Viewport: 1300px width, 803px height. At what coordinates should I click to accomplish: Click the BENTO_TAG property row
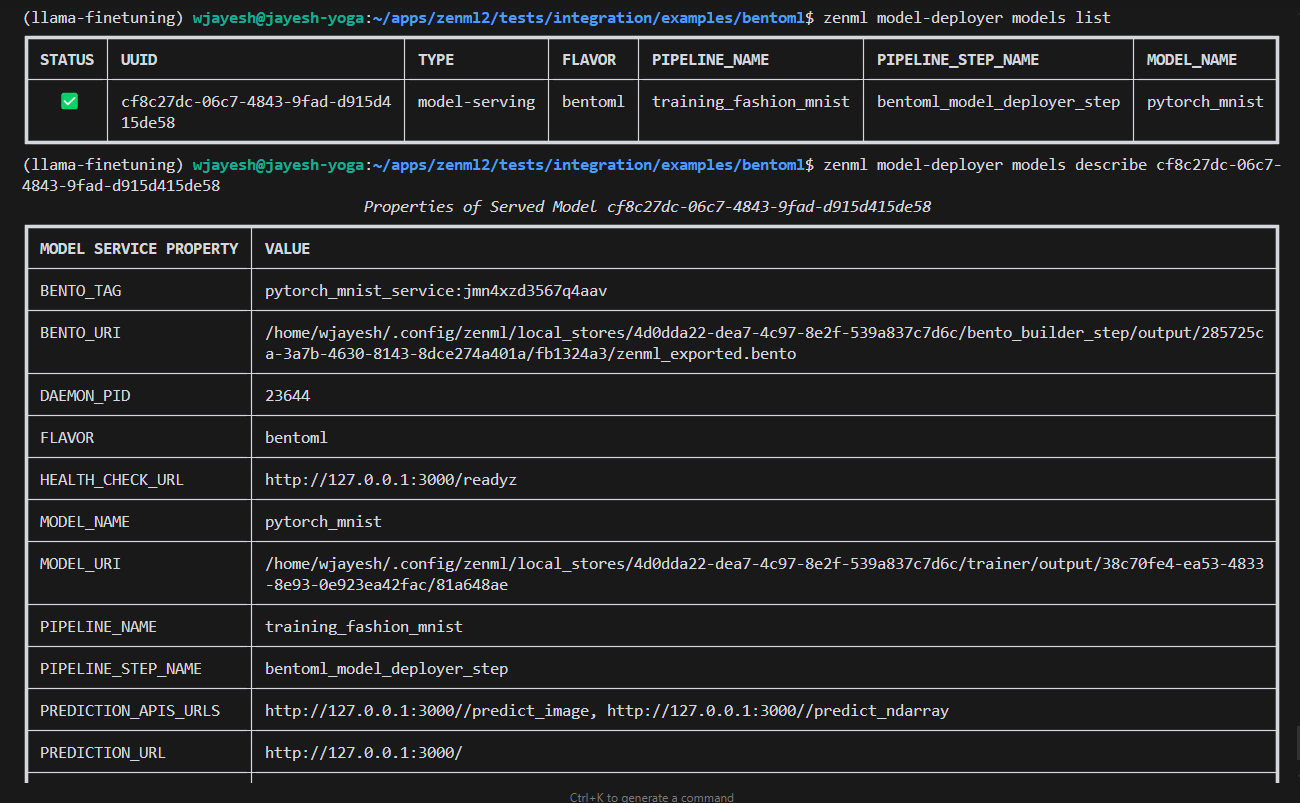81,291
